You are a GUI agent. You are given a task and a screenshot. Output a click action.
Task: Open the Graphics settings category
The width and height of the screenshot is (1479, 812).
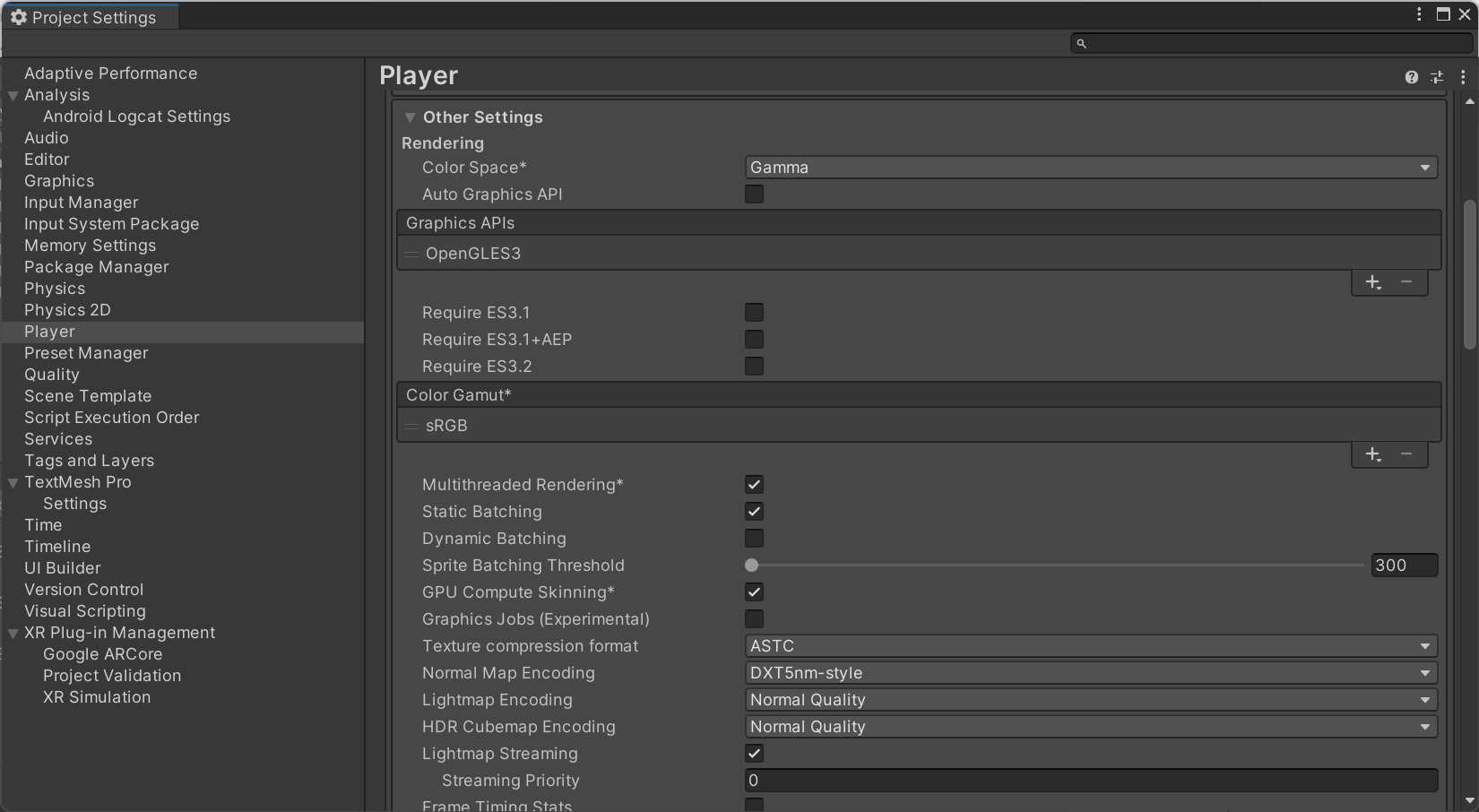59,181
